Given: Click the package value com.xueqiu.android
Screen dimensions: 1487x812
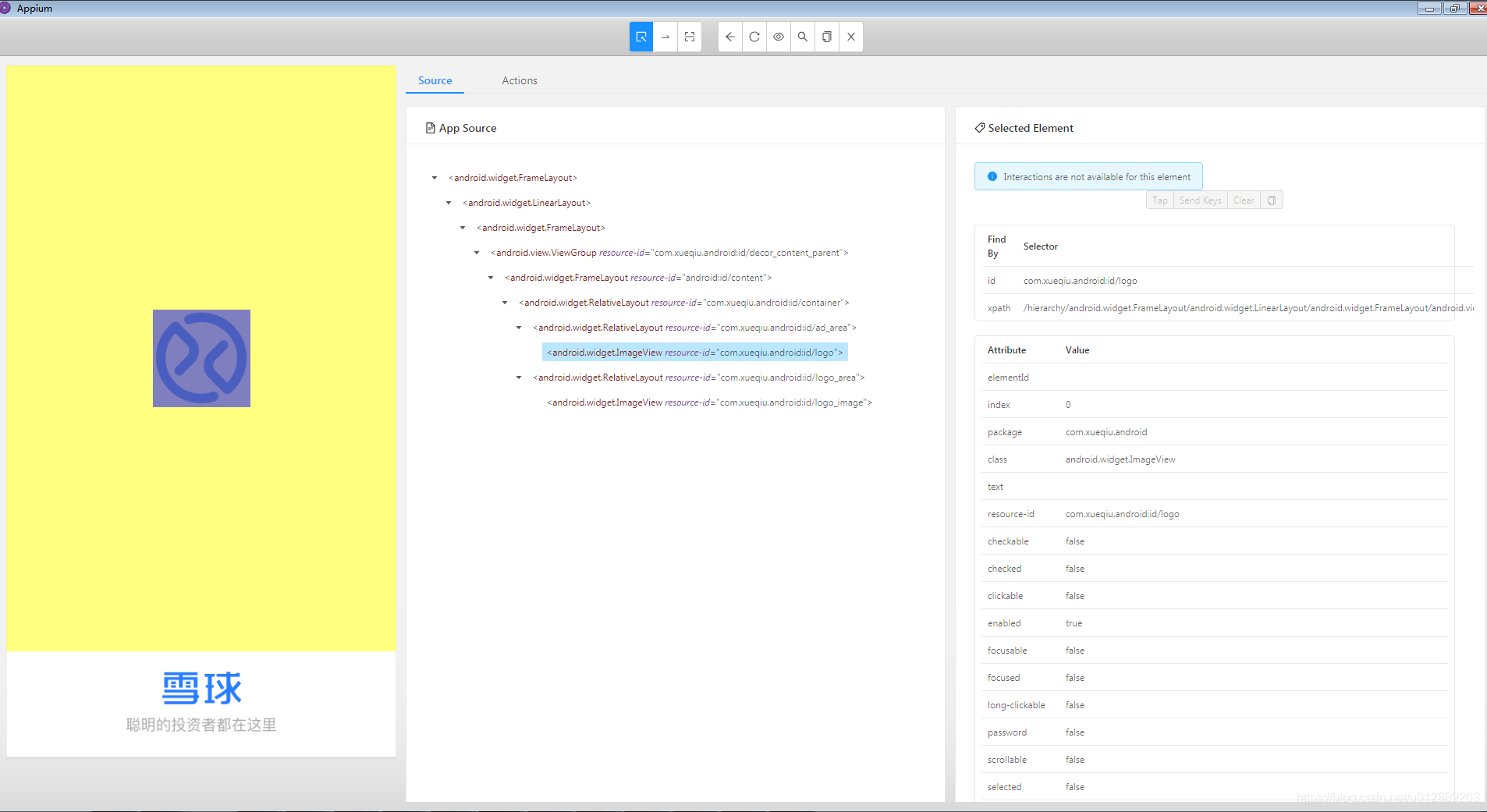Looking at the screenshot, I should [x=1106, y=432].
